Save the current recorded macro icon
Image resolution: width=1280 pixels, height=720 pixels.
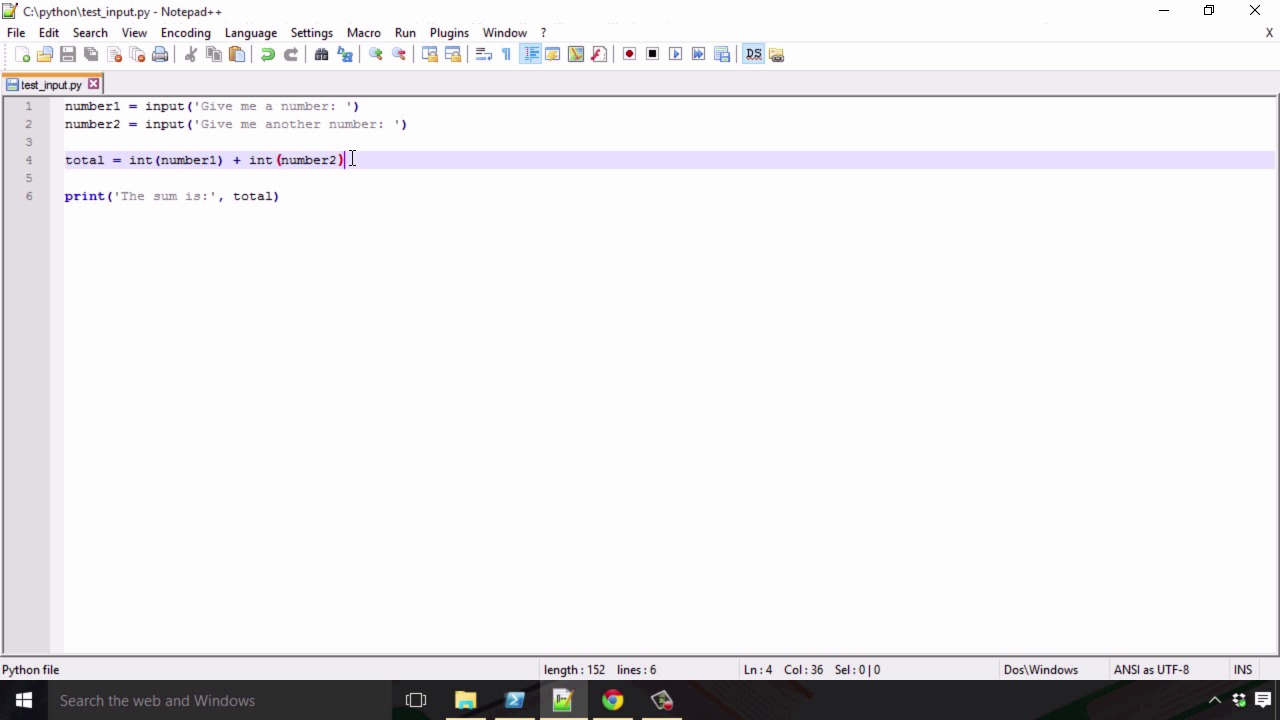722,54
